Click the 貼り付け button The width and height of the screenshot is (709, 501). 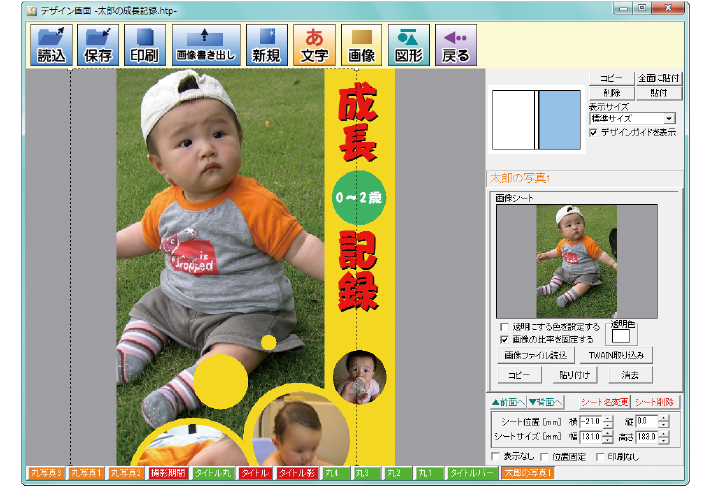click(x=575, y=375)
